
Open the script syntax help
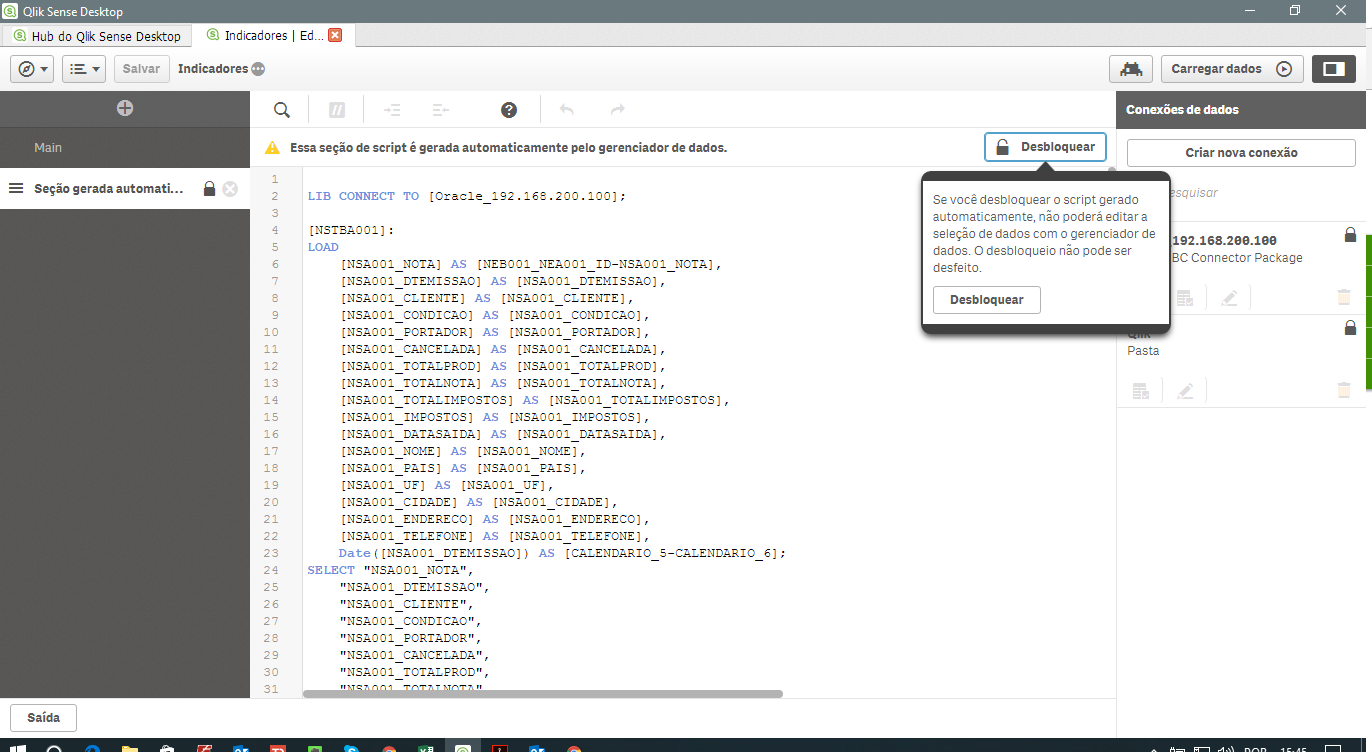click(509, 110)
